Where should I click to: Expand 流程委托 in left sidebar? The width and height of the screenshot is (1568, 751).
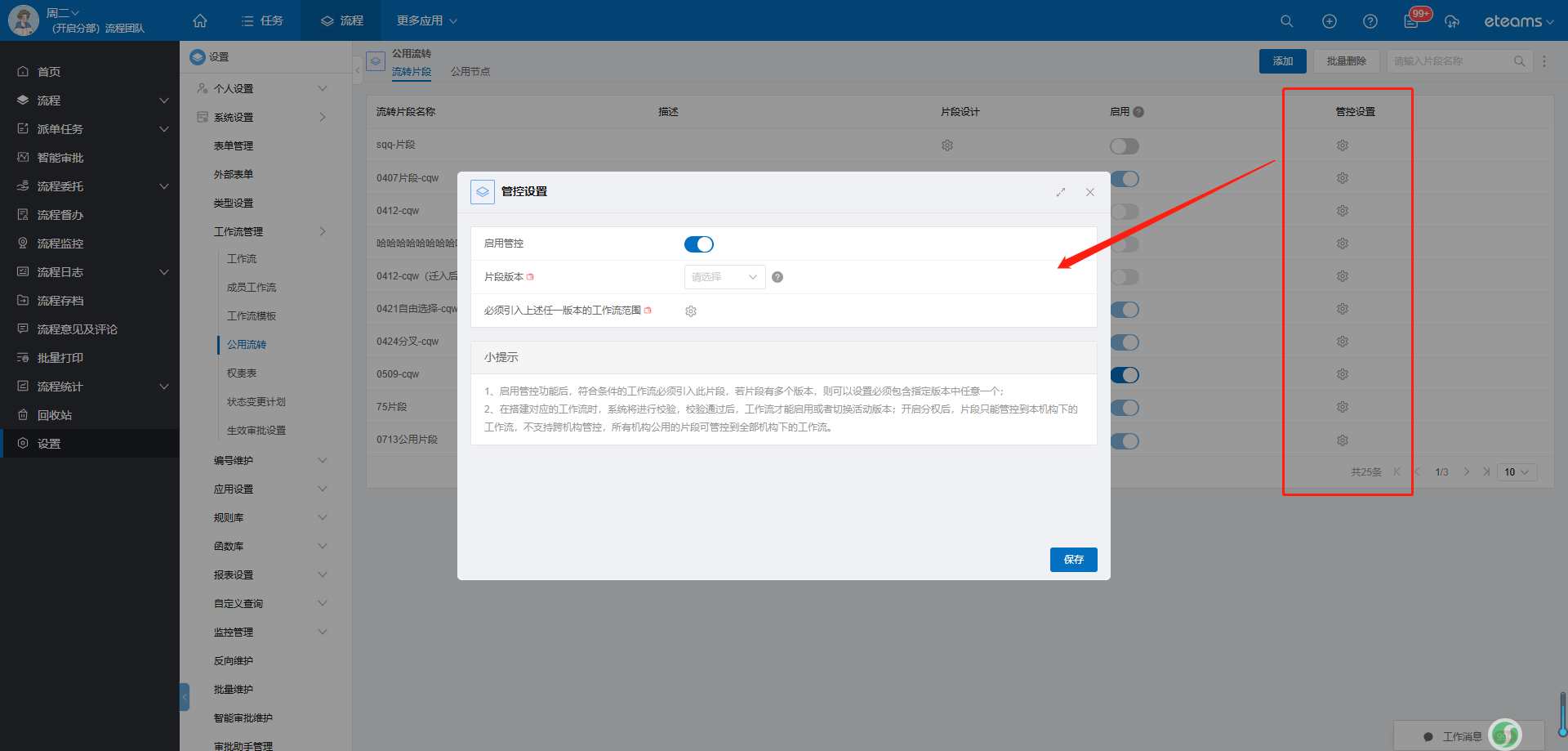point(164,186)
